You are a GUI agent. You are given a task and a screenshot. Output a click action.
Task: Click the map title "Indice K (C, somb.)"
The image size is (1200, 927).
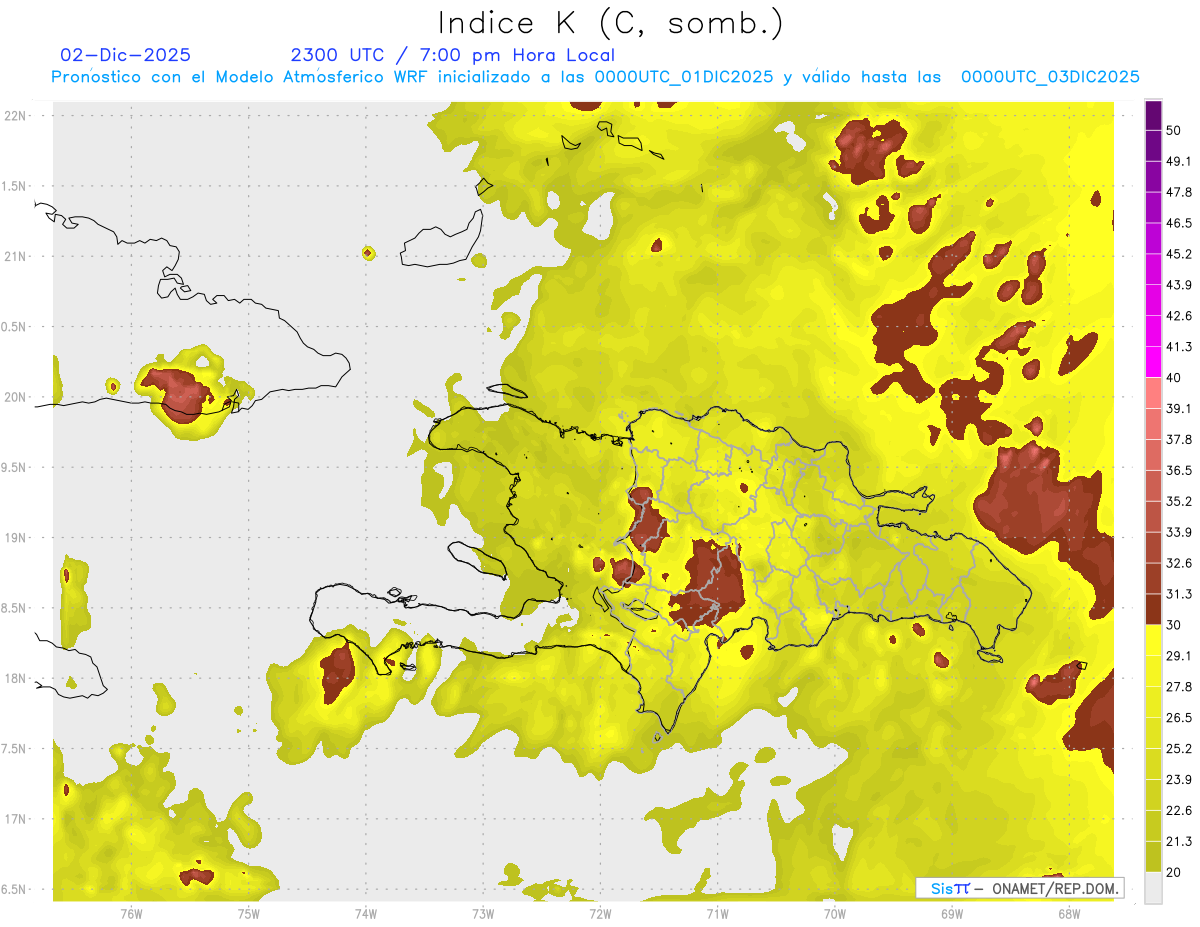pos(611,23)
